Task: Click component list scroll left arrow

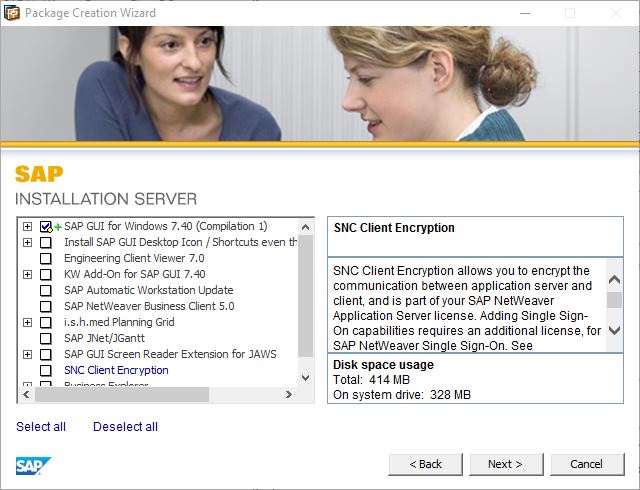Action: click(27, 394)
